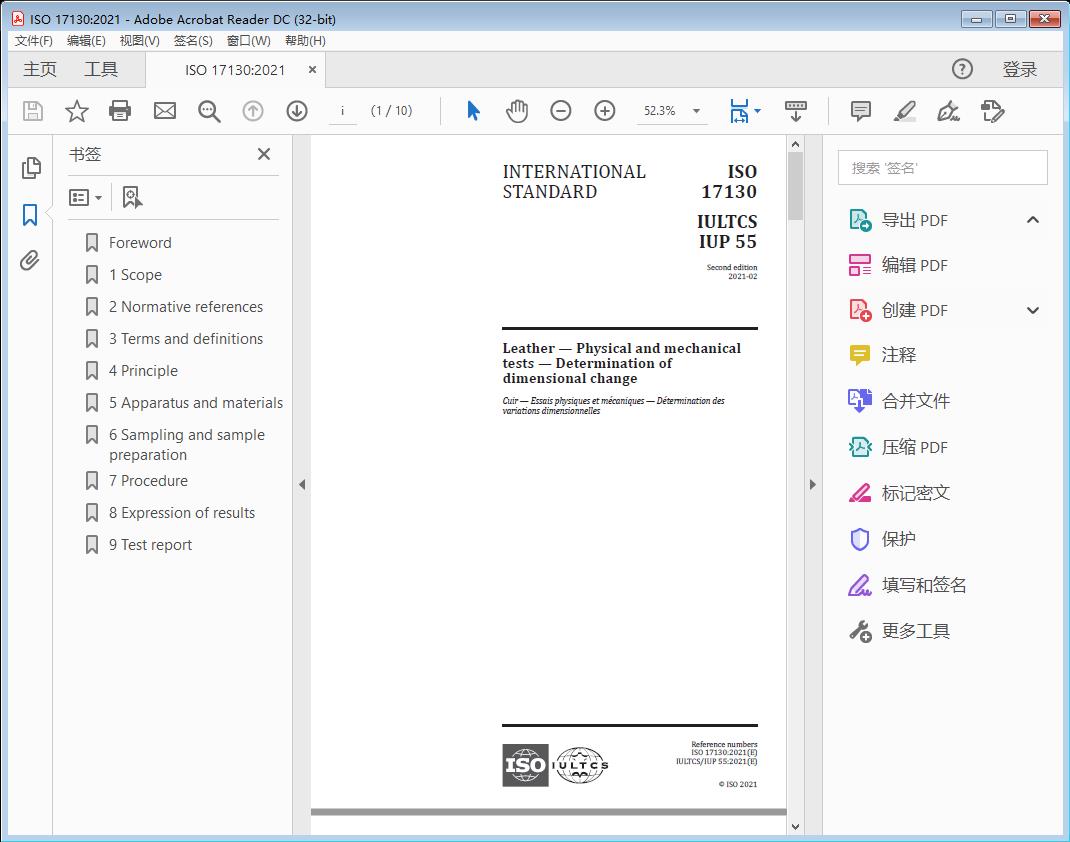Collapse the 导出 PDF section
The image size is (1070, 842).
(x=1033, y=220)
